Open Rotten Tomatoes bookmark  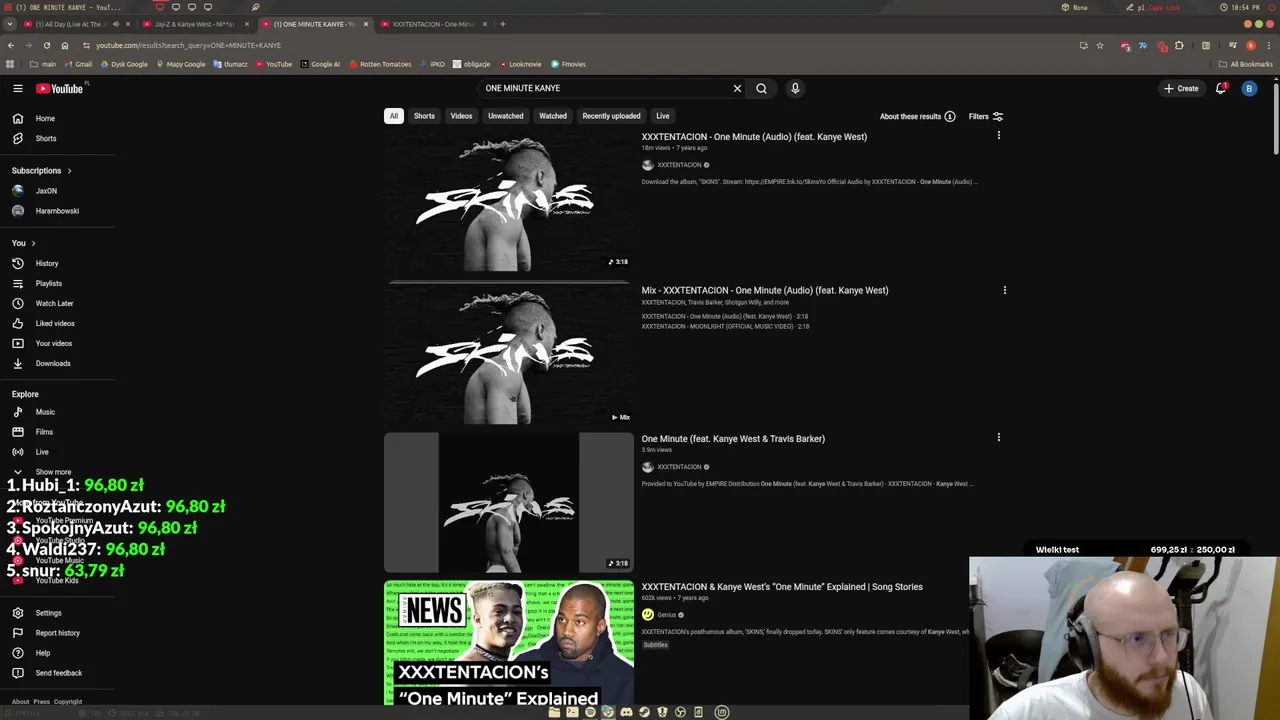(380, 64)
